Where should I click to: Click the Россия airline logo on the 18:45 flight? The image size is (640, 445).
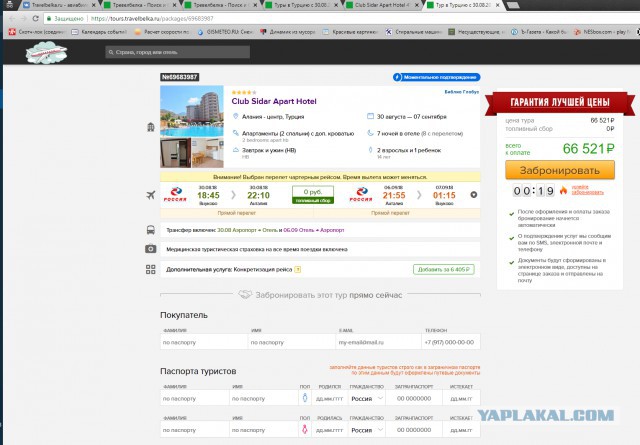175,194
